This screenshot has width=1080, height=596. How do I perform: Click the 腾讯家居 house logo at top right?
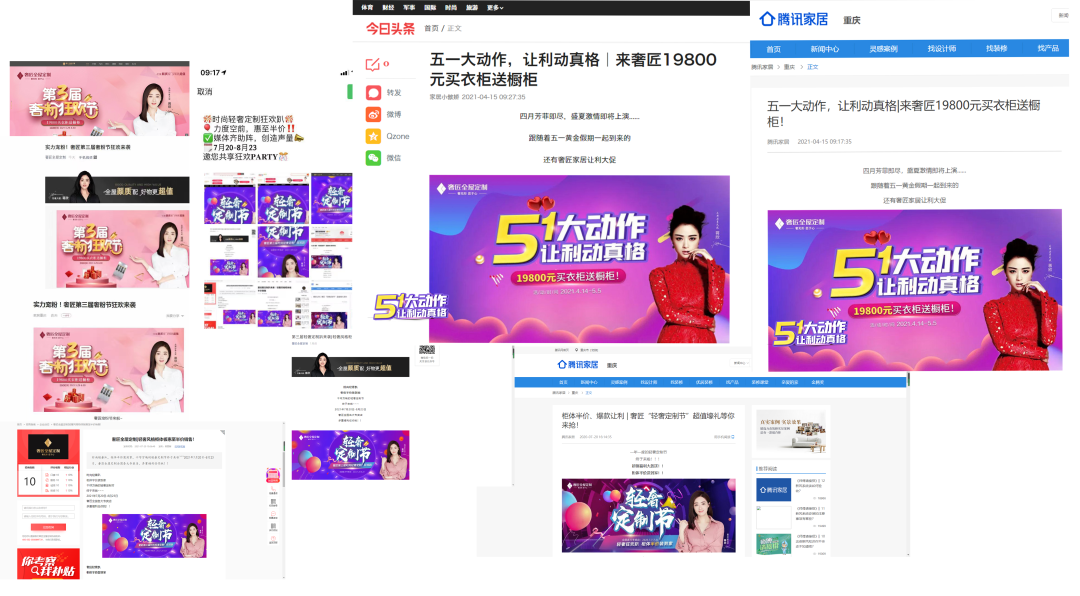point(795,19)
